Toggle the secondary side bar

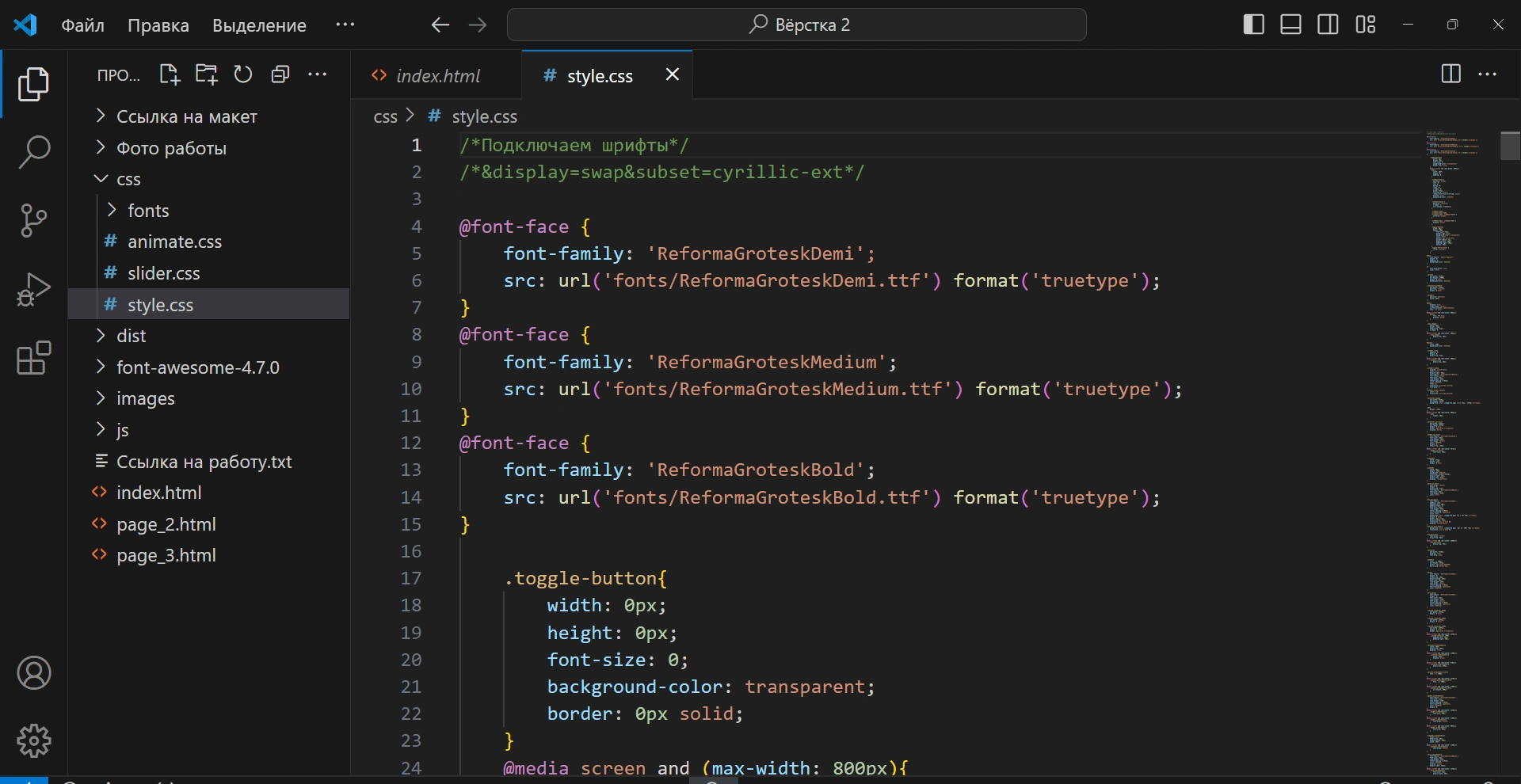[1328, 24]
